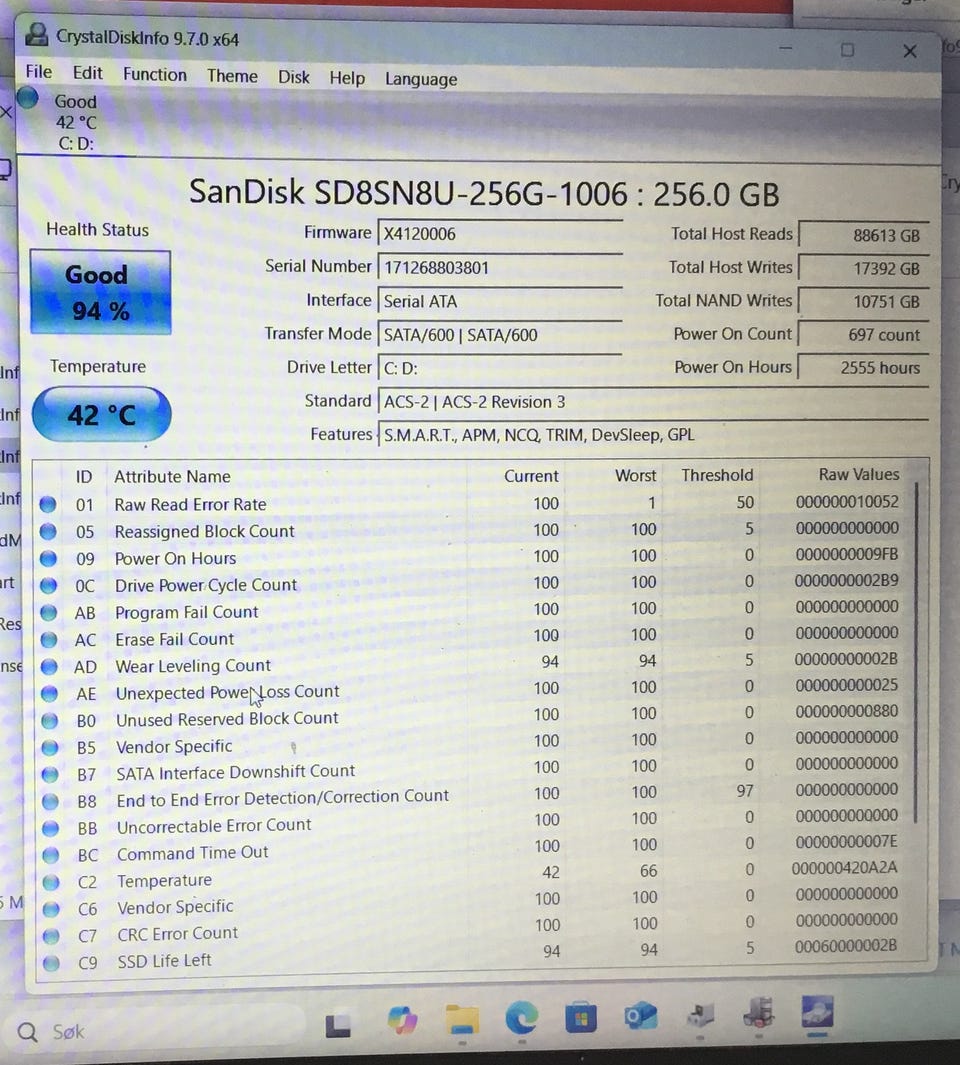Image resolution: width=960 pixels, height=1065 pixels.
Task: Open the Edit menu
Action: point(87,73)
